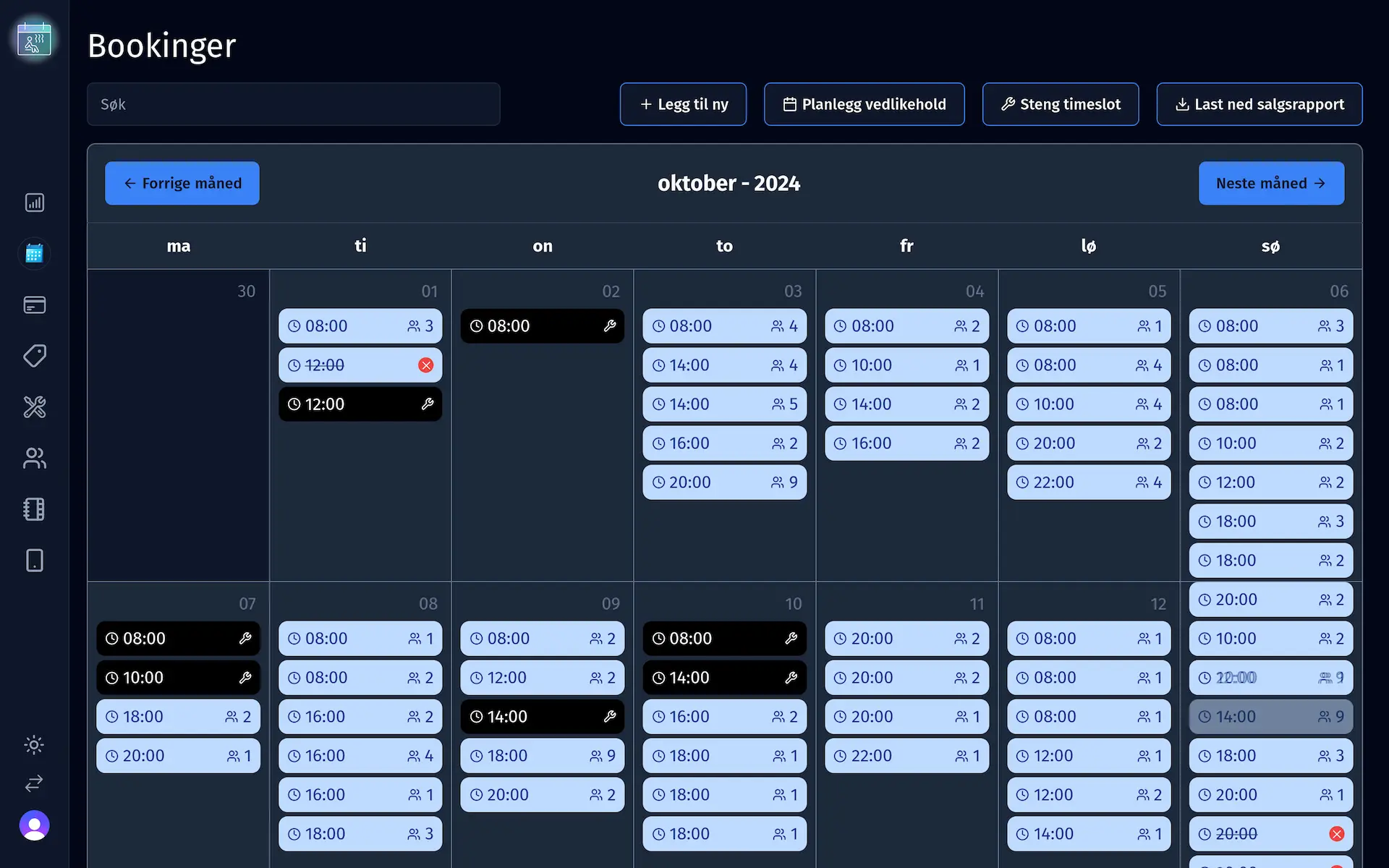This screenshot has height=868, width=1389.
Task: Click the calendar/bookings icon in sidebar
Action: pyautogui.click(x=34, y=253)
